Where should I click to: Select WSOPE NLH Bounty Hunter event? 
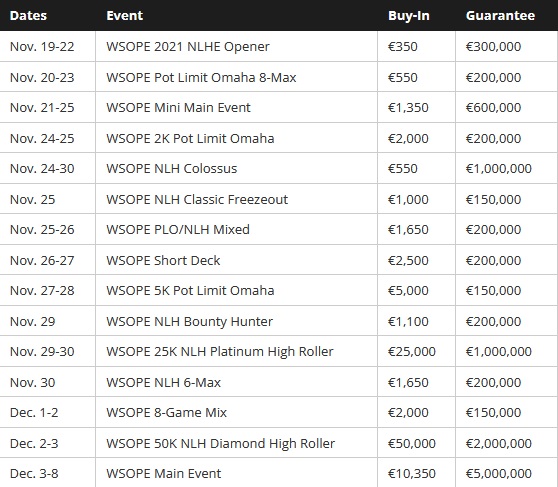tap(189, 321)
